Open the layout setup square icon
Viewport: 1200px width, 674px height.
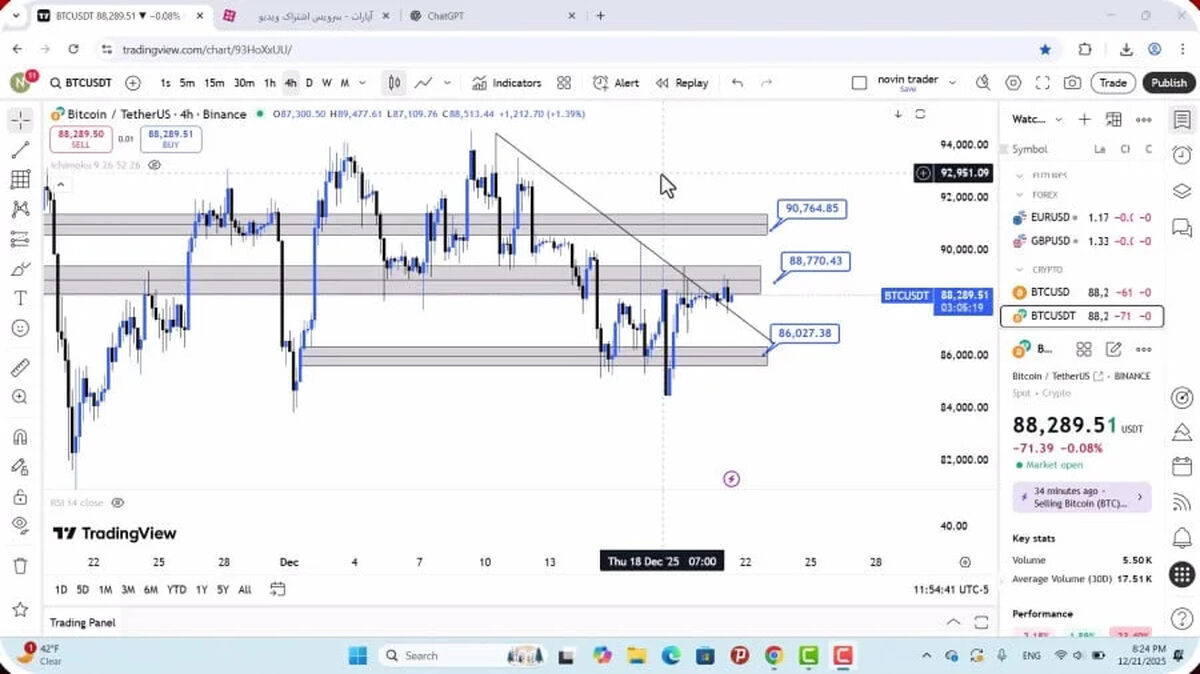859,83
